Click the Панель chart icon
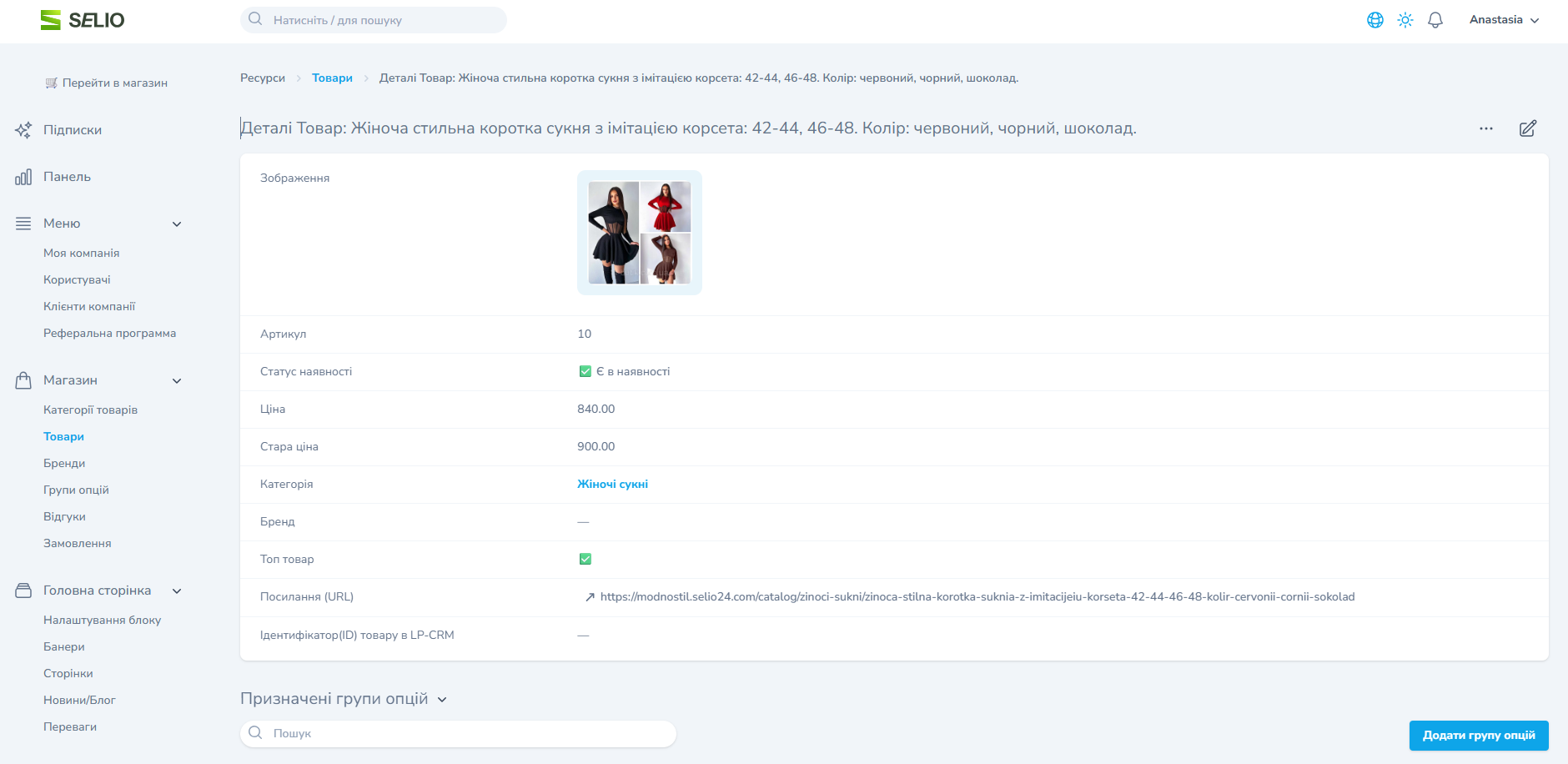The height and width of the screenshot is (764, 1568). (23, 177)
